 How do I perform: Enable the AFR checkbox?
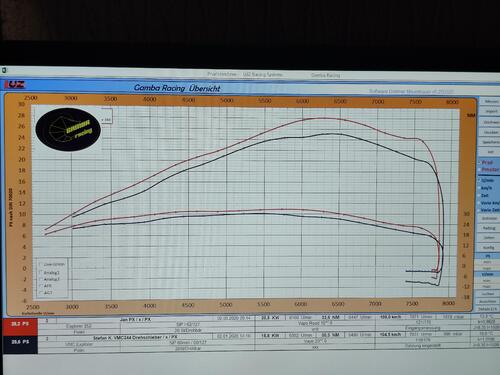coord(41,286)
